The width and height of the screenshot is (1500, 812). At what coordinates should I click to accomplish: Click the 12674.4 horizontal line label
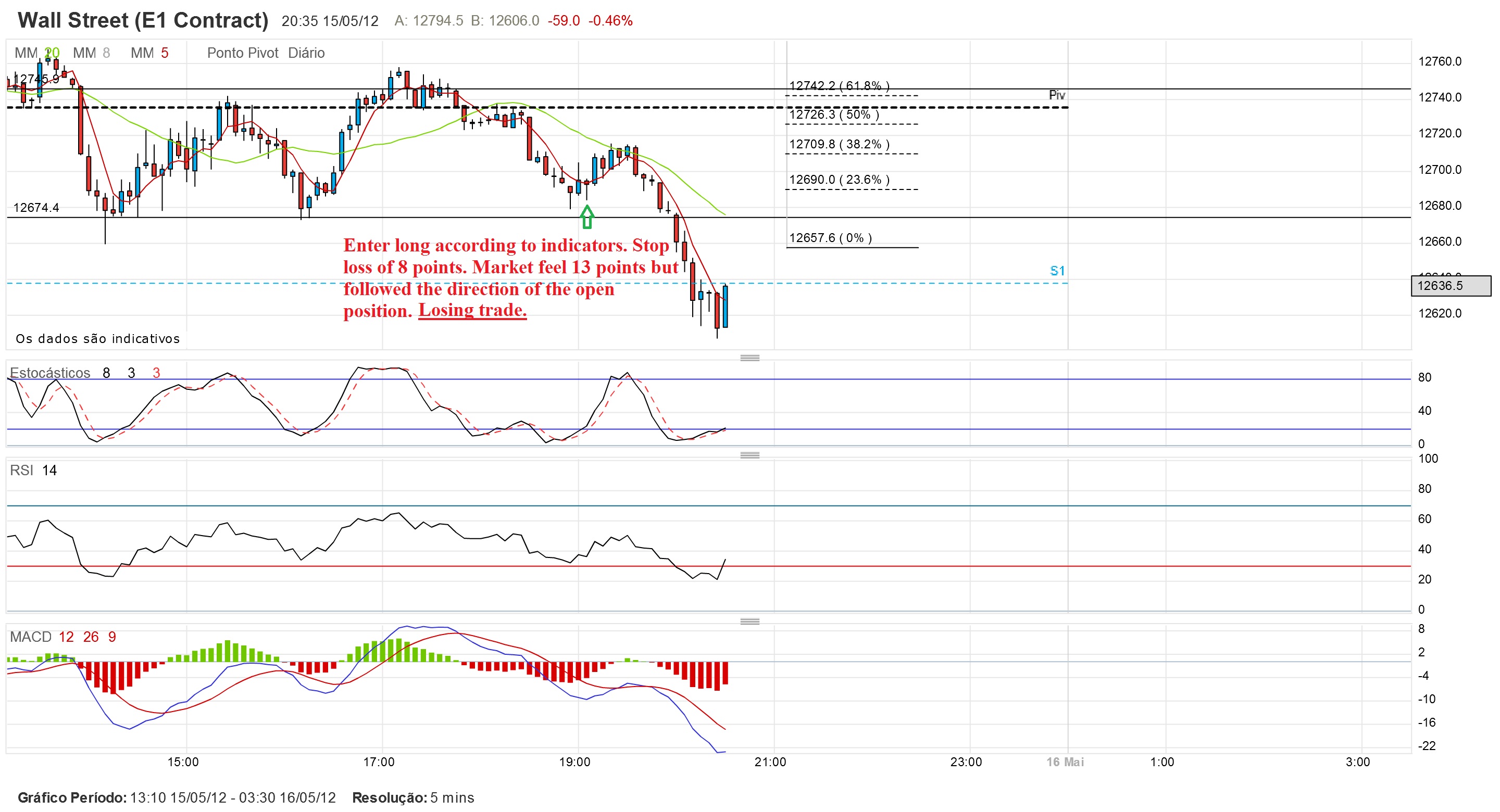[36, 208]
